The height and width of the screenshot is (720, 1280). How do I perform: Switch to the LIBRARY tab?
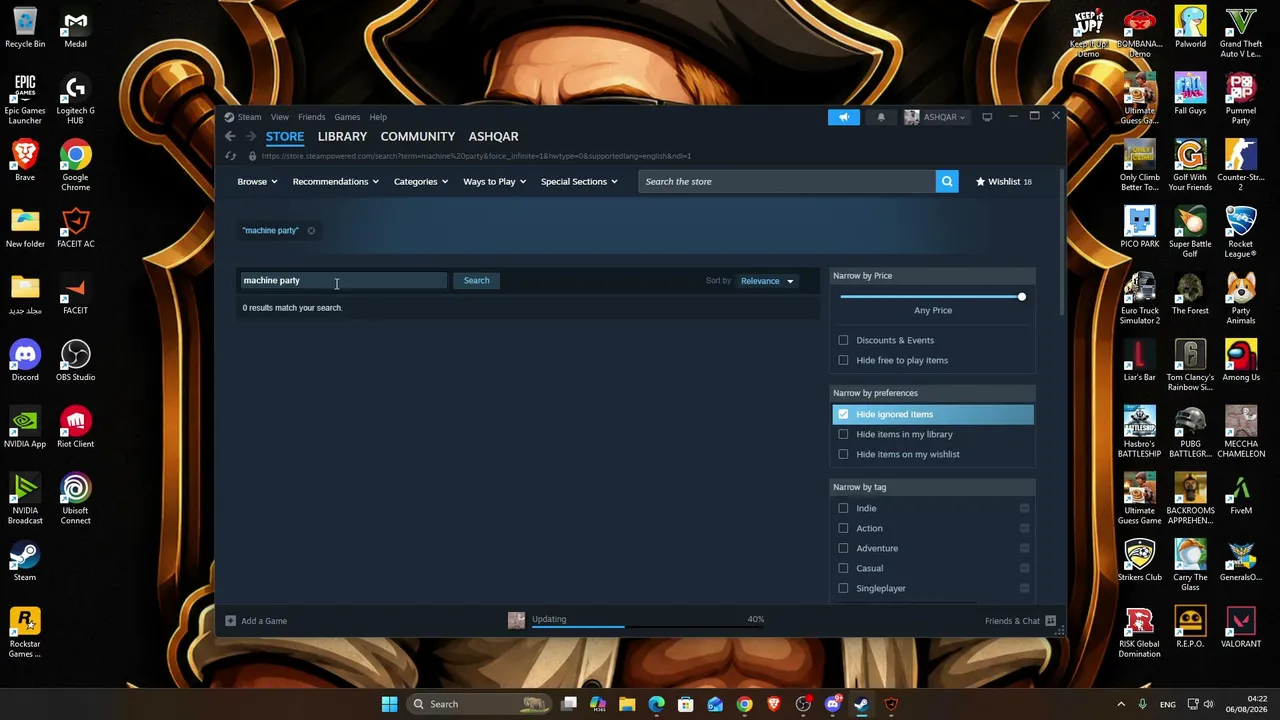coord(342,136)
